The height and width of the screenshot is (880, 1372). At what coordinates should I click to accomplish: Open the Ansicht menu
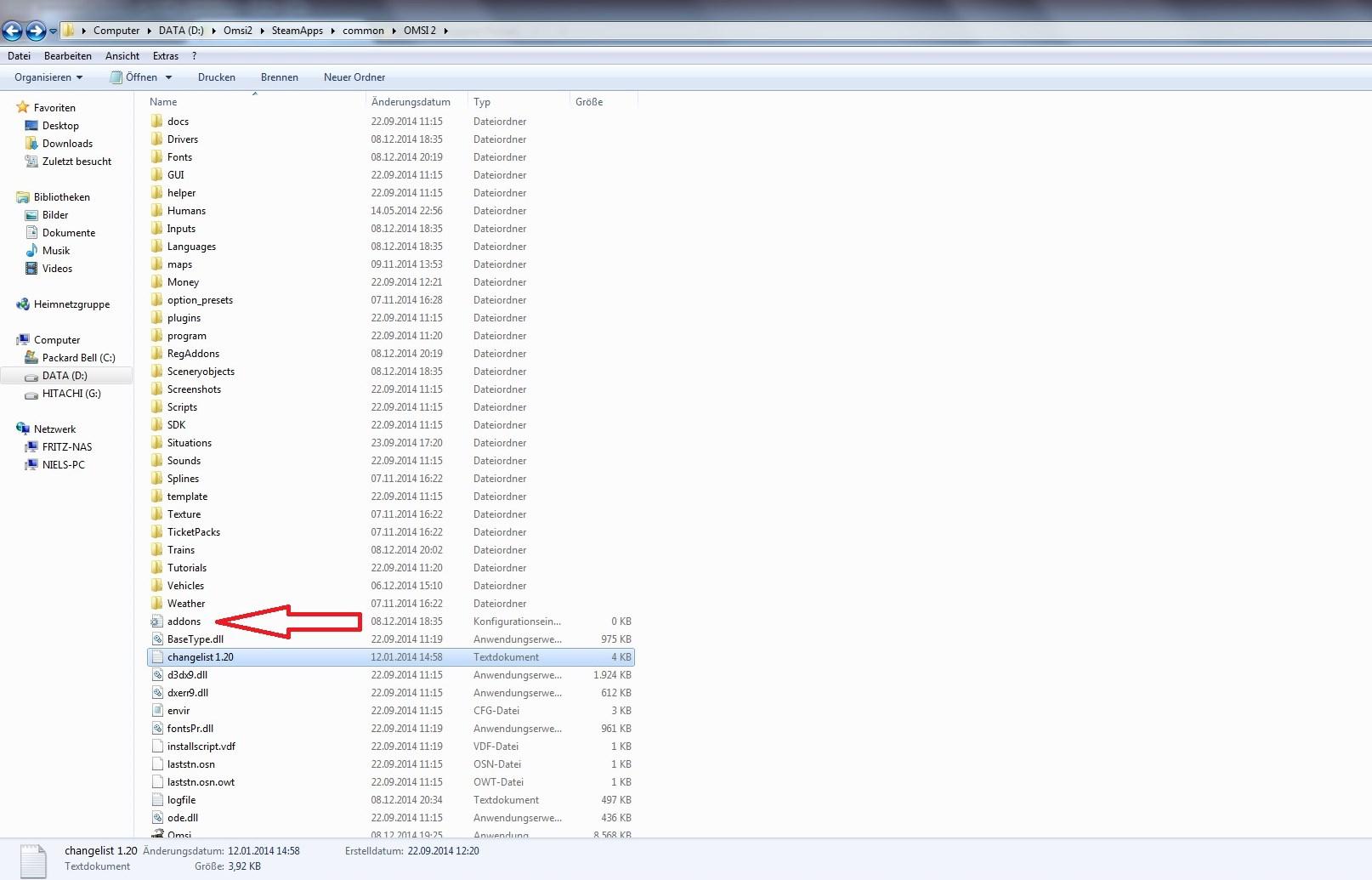click(x=122, y=56)
